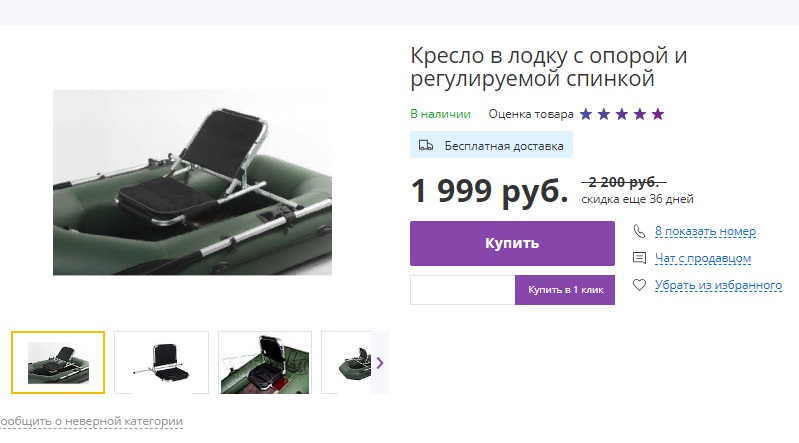The height and width of the screenshot is (443, 799).
Task: Click the Убрать из избранного link
Action: tap(718, 285)
